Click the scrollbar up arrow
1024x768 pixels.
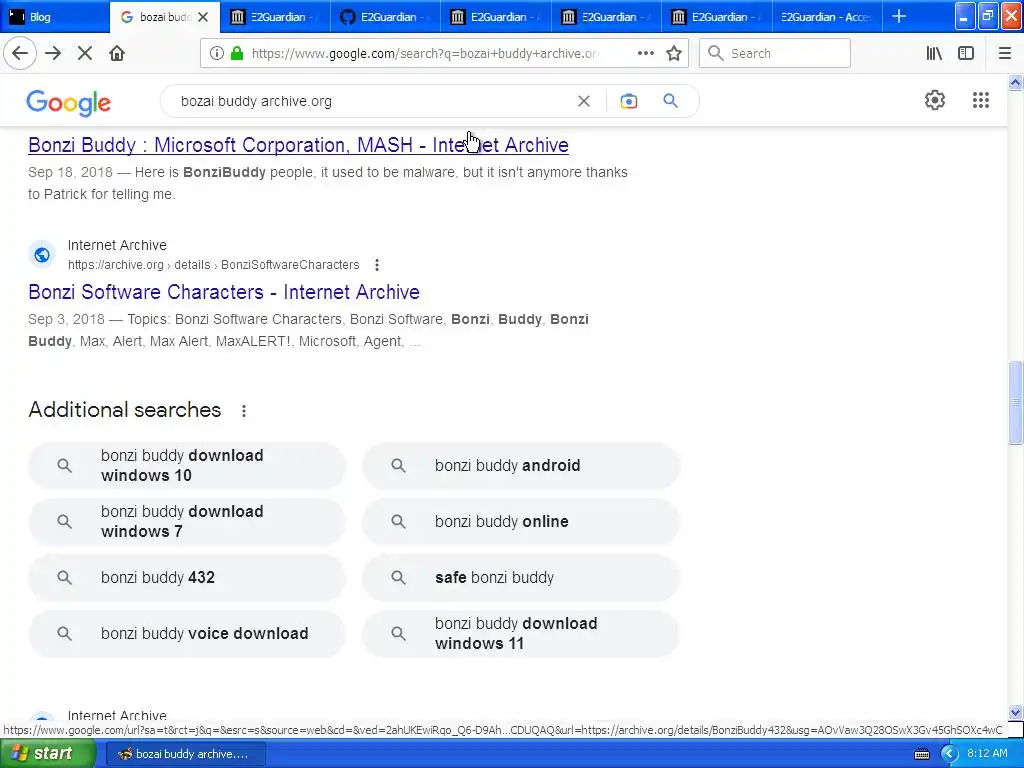pyautogui.click(x=1015, y=82)
